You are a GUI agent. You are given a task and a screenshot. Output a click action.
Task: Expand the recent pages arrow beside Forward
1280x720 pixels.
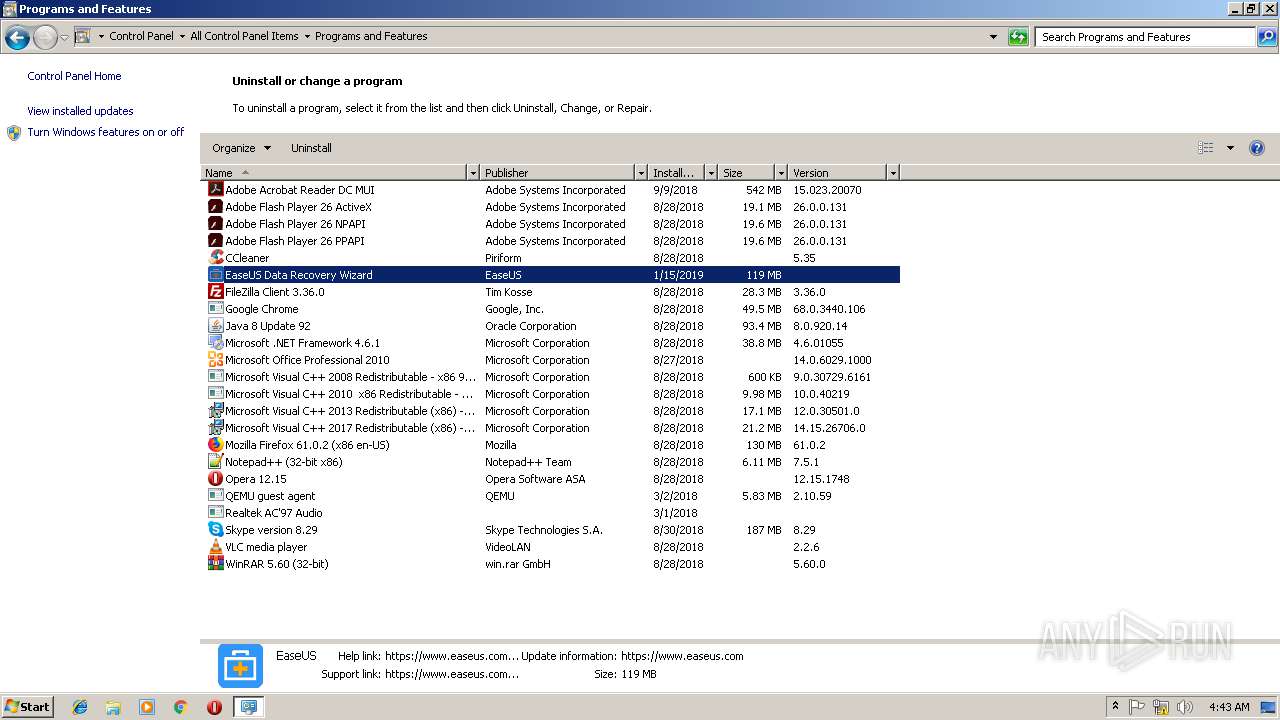pyautogui.click(x=64, y=38)
